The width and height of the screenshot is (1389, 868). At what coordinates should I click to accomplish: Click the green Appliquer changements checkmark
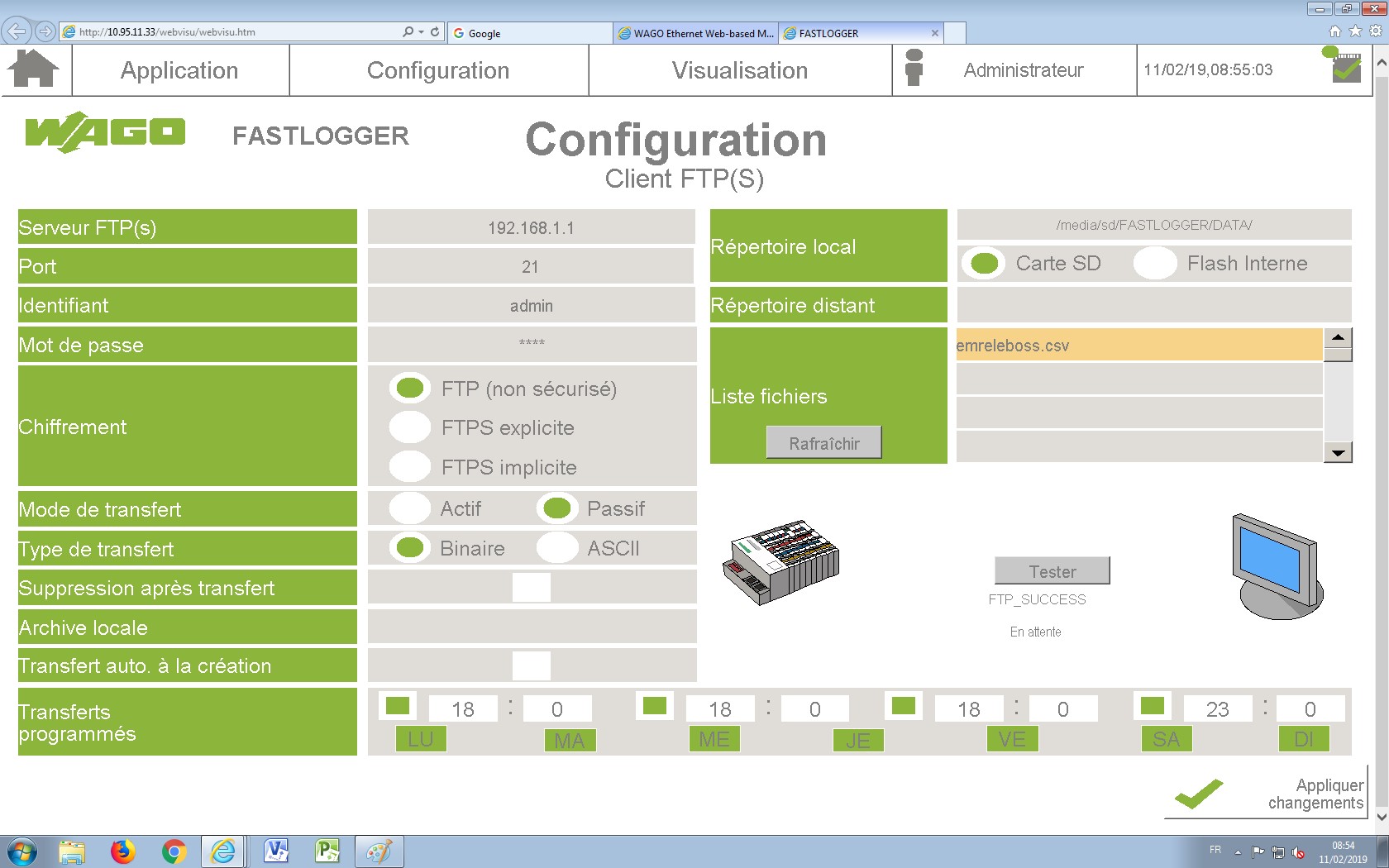(x=1198, y=794)
